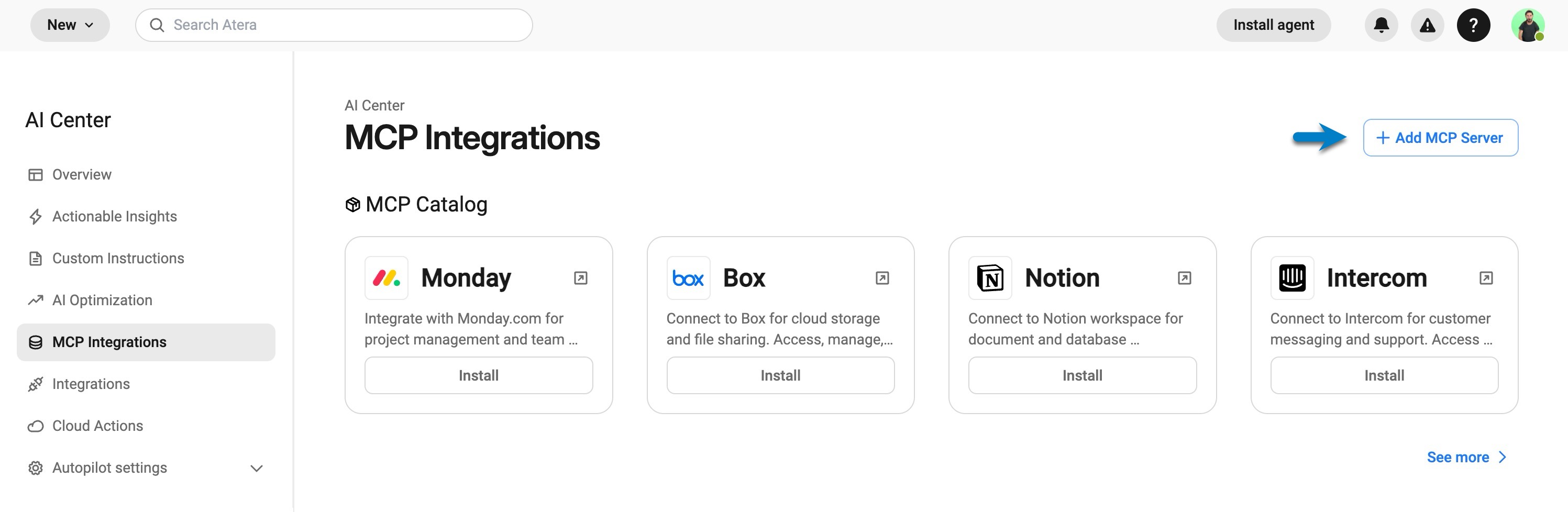The width and height of the screenshot is (1568, 512).
Task: Open Cloud Actions sidebar item
Action: tap(146, 426)
